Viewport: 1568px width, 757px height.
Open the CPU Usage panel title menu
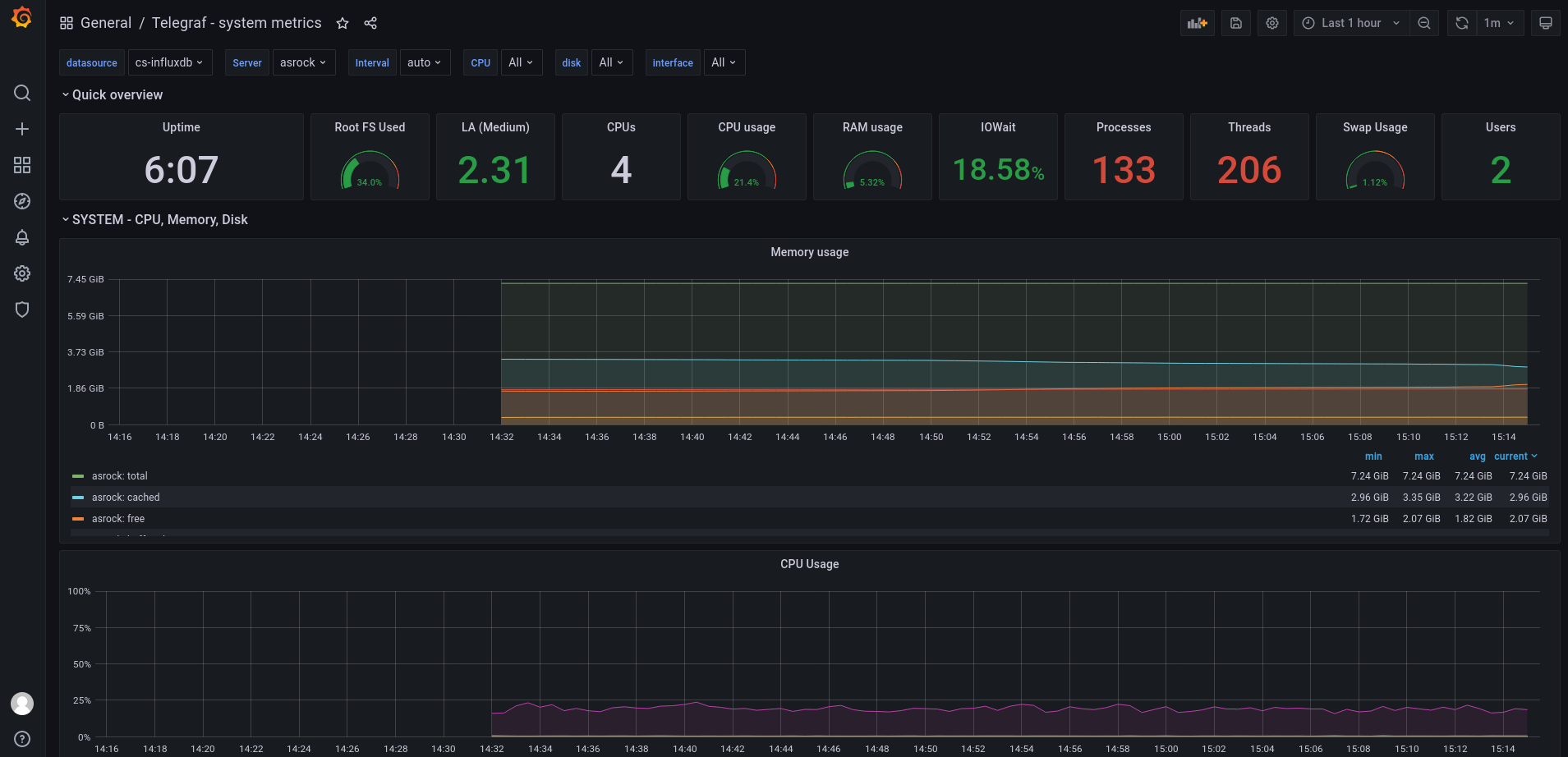pos(809,564)
